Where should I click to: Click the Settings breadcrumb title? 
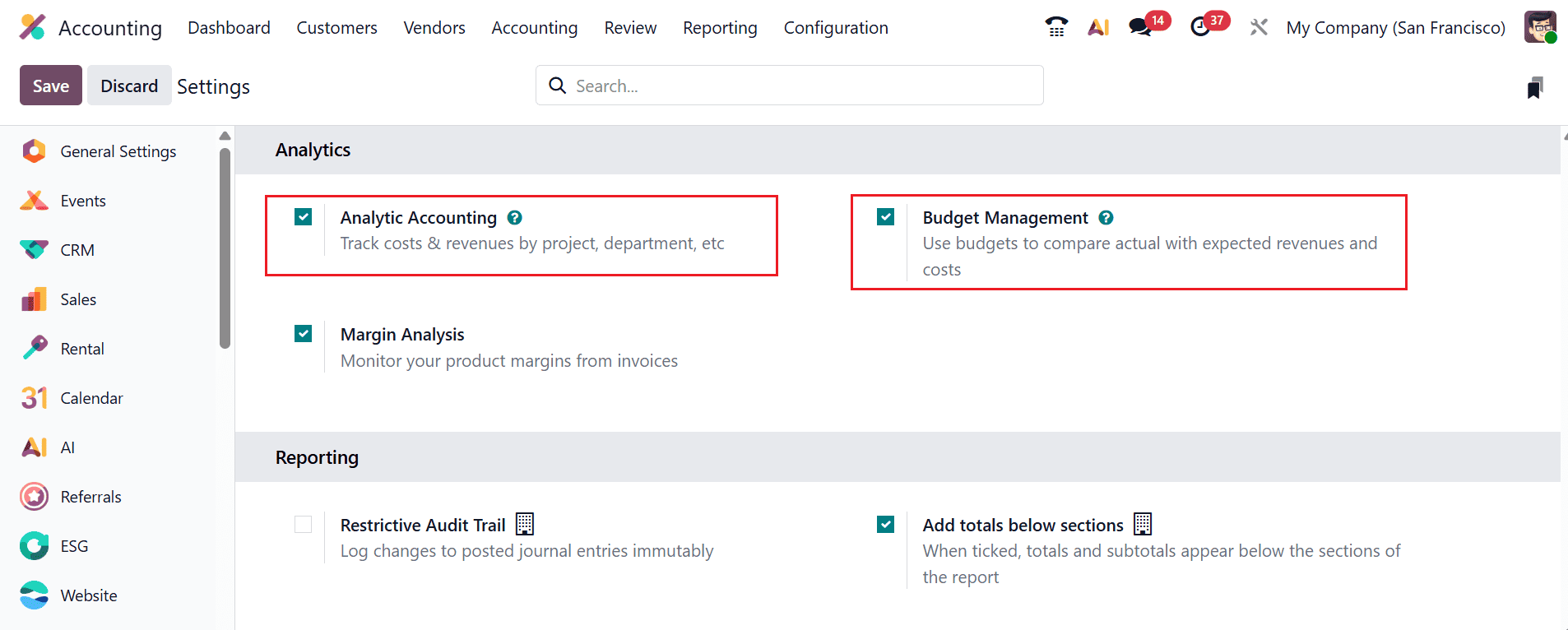pyautogui.click(x=213, y=86)
